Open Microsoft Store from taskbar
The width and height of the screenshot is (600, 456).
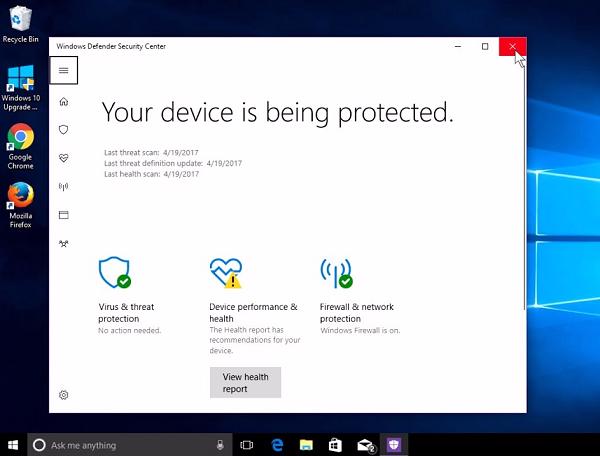coord(335,445)
